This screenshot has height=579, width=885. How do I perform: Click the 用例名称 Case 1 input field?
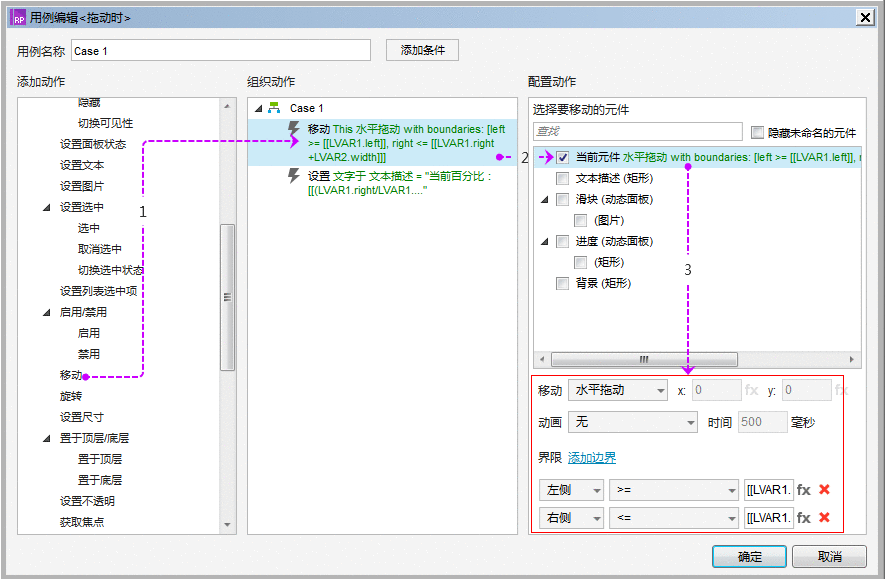click(221, 51)
